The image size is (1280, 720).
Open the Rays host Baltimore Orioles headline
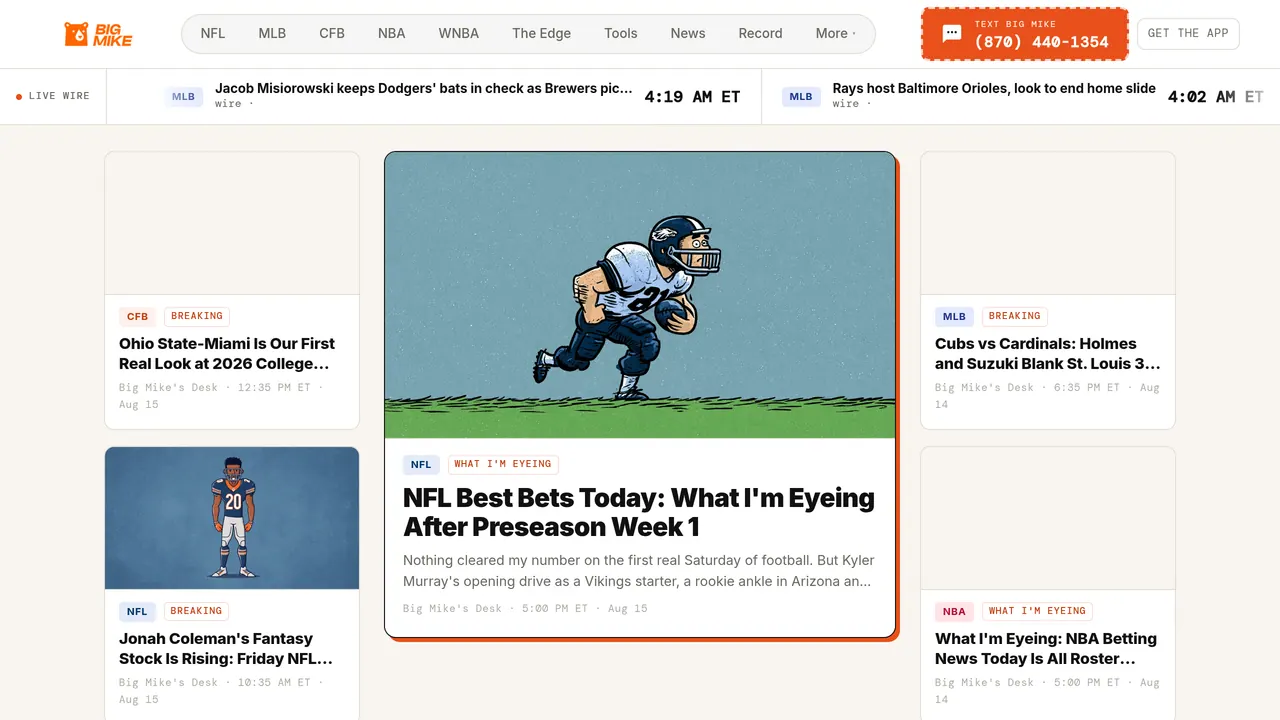pyautogui.click(x=994, y=88)
